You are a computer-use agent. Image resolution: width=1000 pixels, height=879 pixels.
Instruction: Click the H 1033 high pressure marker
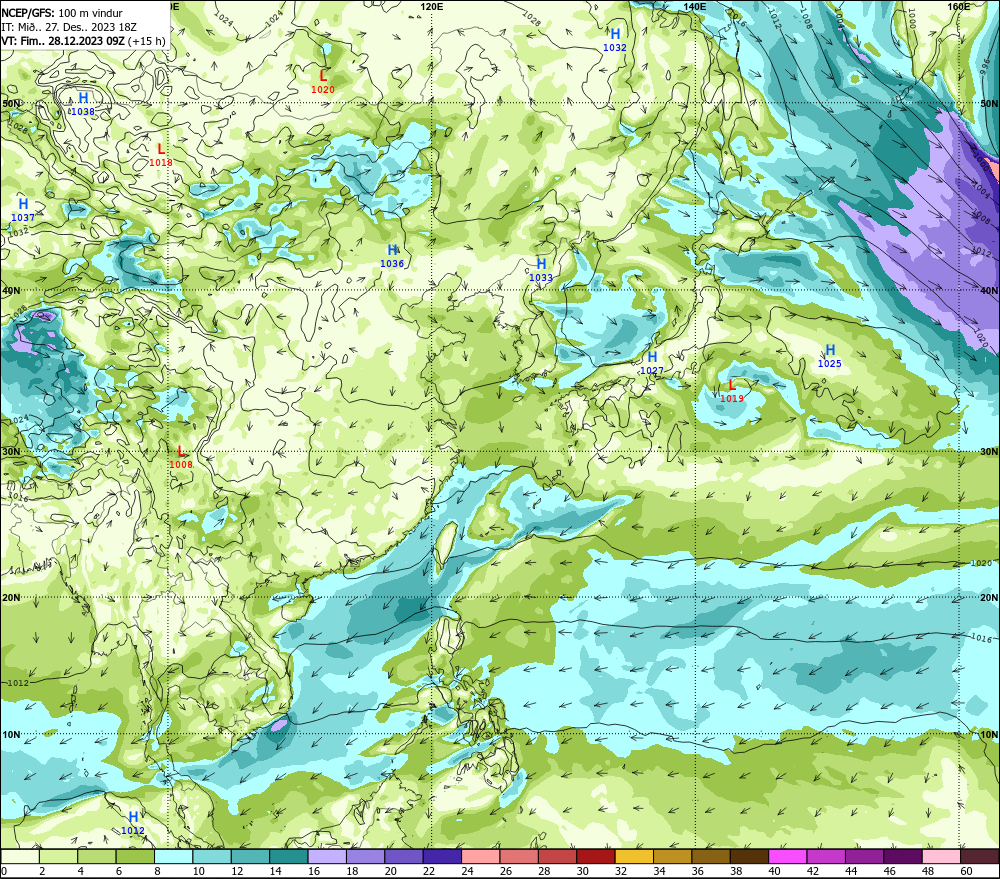tap(541, 270)
